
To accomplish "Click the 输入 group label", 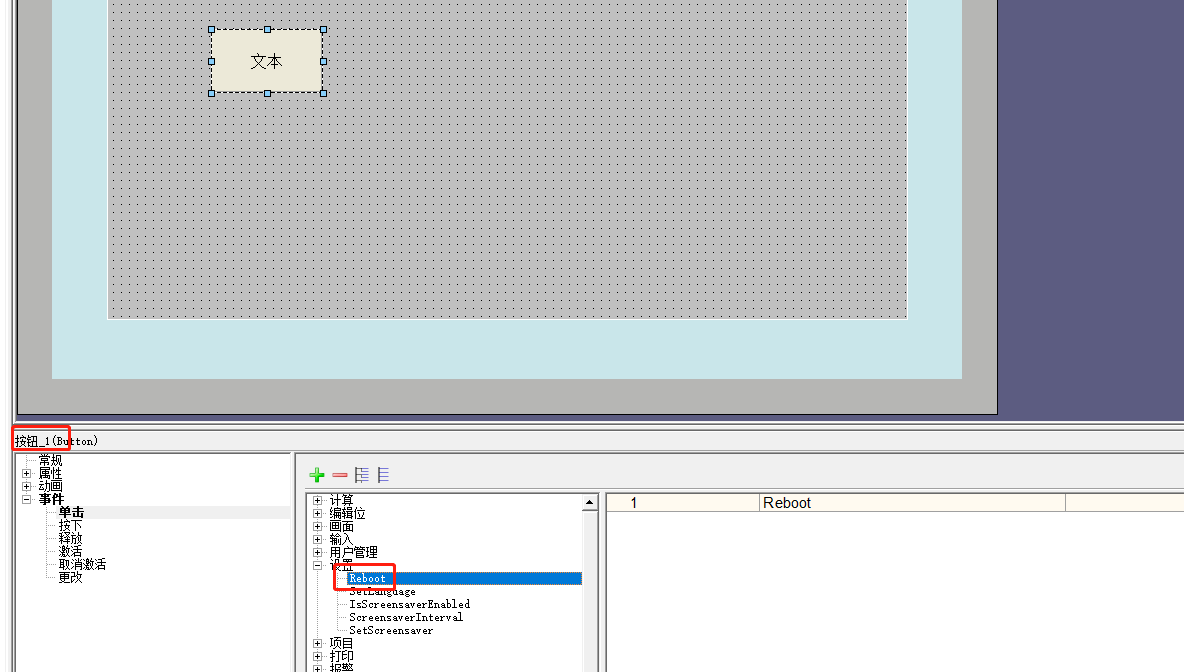I will 341,539.
